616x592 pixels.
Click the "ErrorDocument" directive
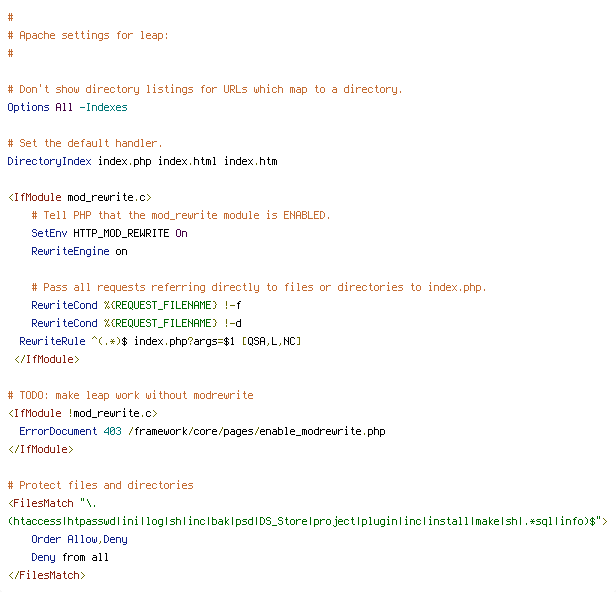click(x=58, y=431)
